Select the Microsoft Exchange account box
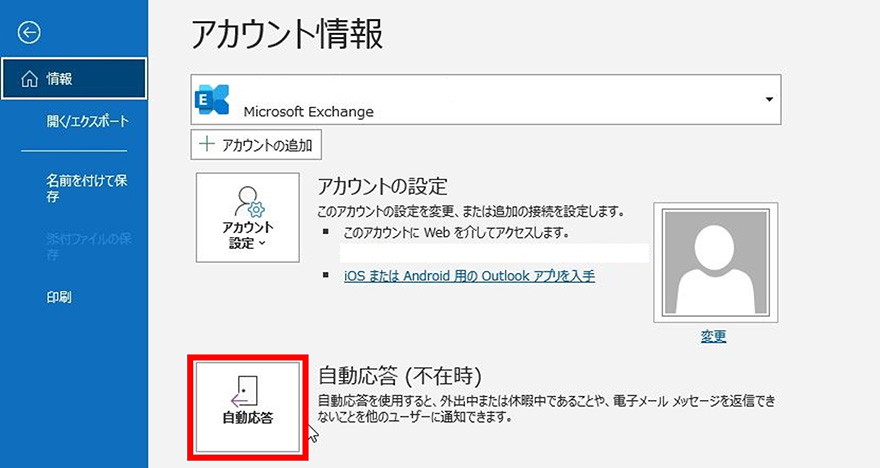The image size is (880, 468). point(485,102)
